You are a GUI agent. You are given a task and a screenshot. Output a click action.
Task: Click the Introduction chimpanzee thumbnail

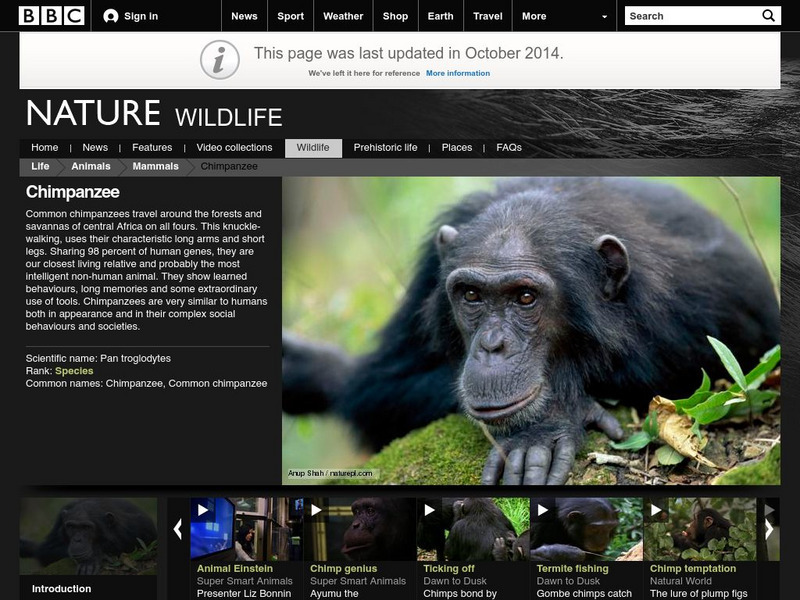click(88, 536)
